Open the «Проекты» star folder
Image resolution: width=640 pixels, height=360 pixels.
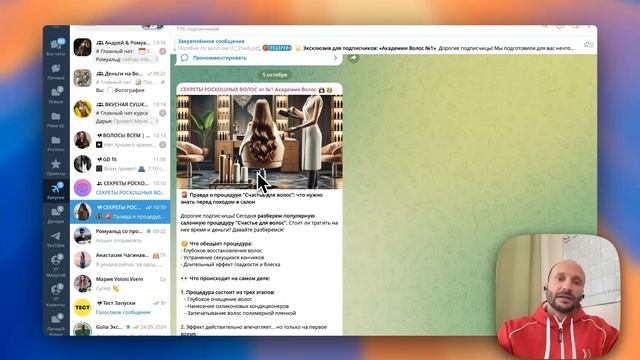click(x=56, y=167)
